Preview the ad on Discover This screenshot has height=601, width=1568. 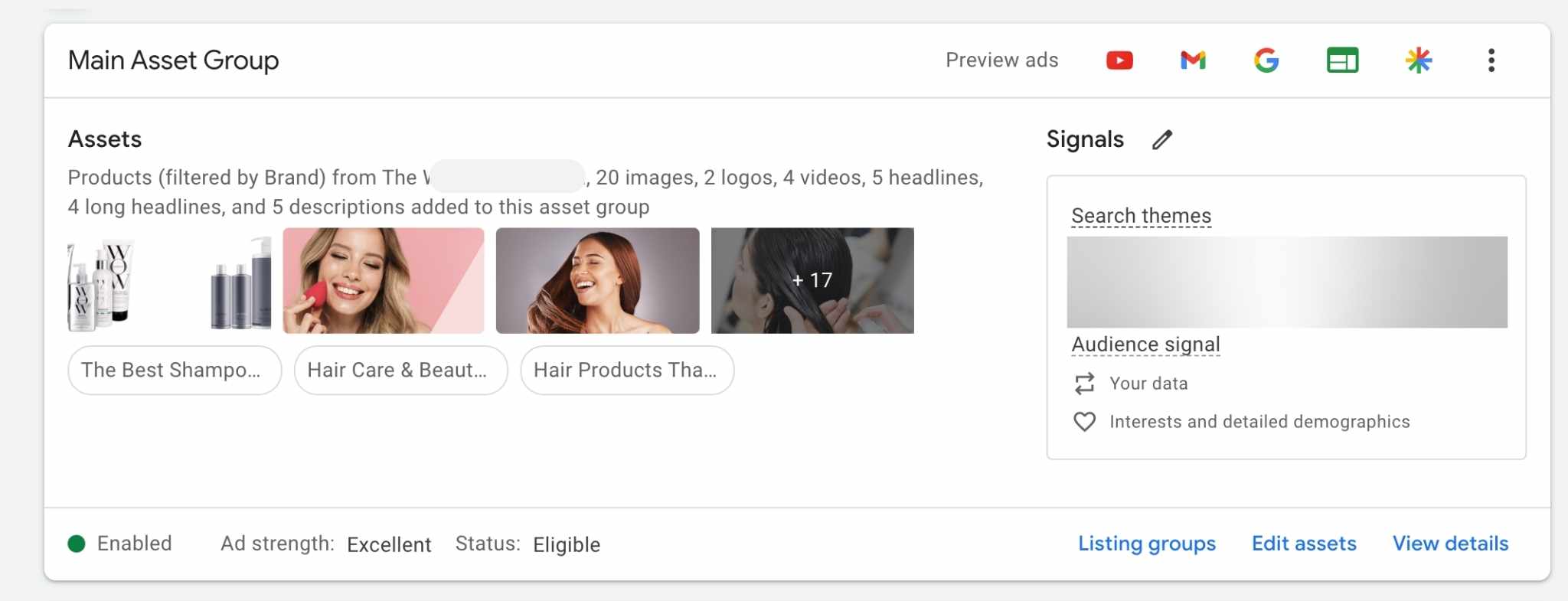[1418, 60]
